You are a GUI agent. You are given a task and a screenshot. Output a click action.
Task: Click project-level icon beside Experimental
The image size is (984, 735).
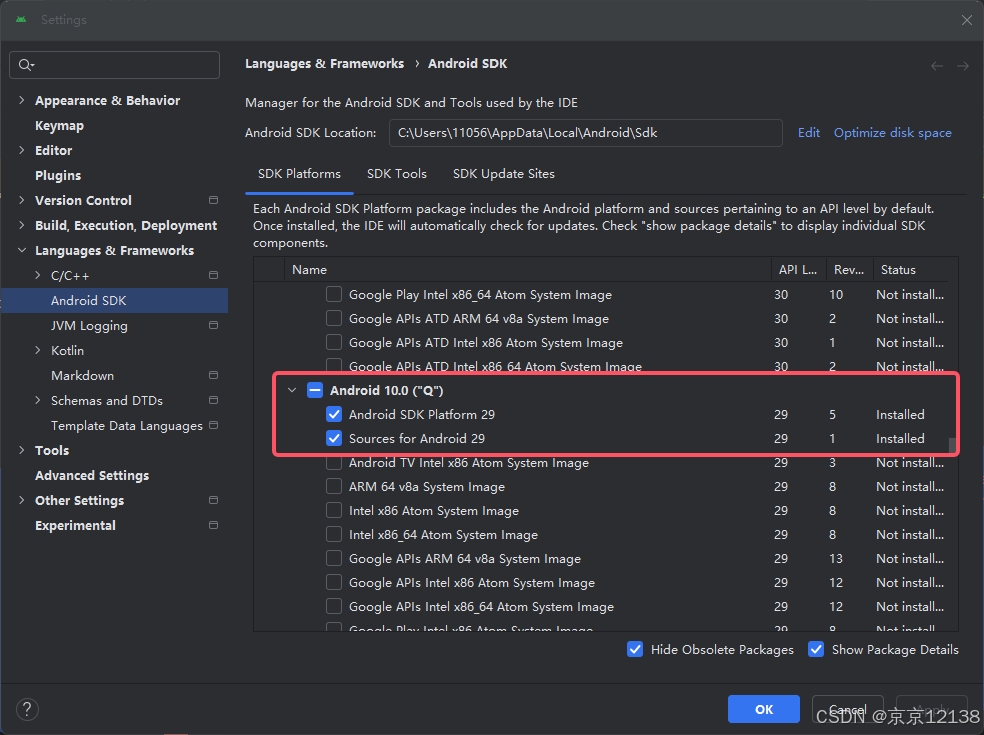(213, 525)
